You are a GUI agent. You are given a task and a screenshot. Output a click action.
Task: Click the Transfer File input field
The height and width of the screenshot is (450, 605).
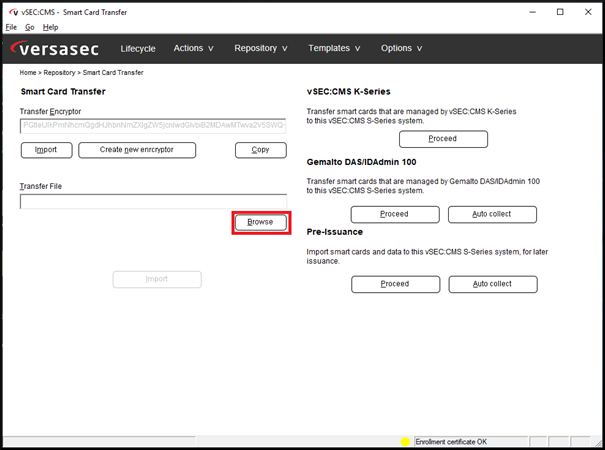coord(153,201)
